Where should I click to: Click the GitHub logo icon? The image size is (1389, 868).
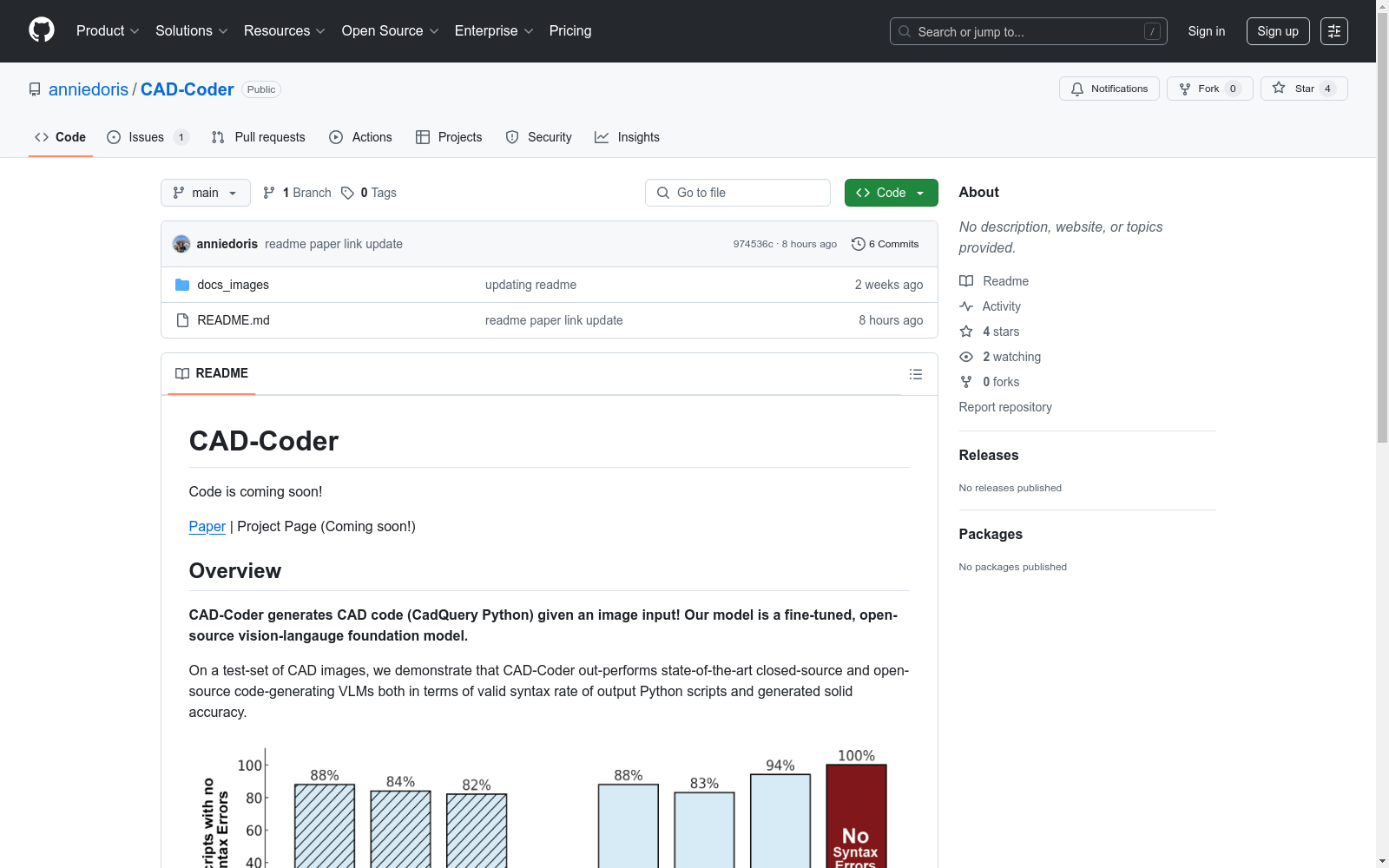click(42, 30)
